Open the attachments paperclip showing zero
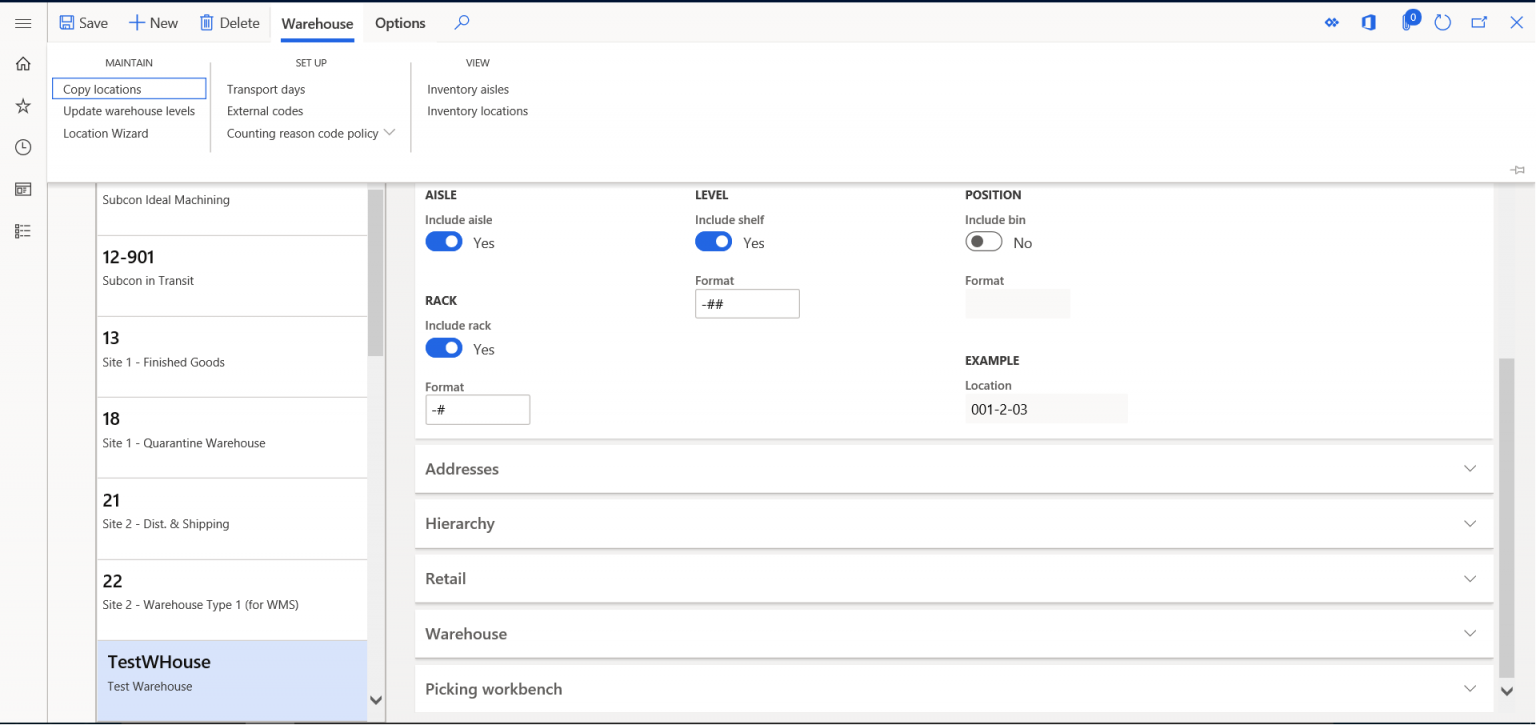1536x725 pixels. 1409,21
